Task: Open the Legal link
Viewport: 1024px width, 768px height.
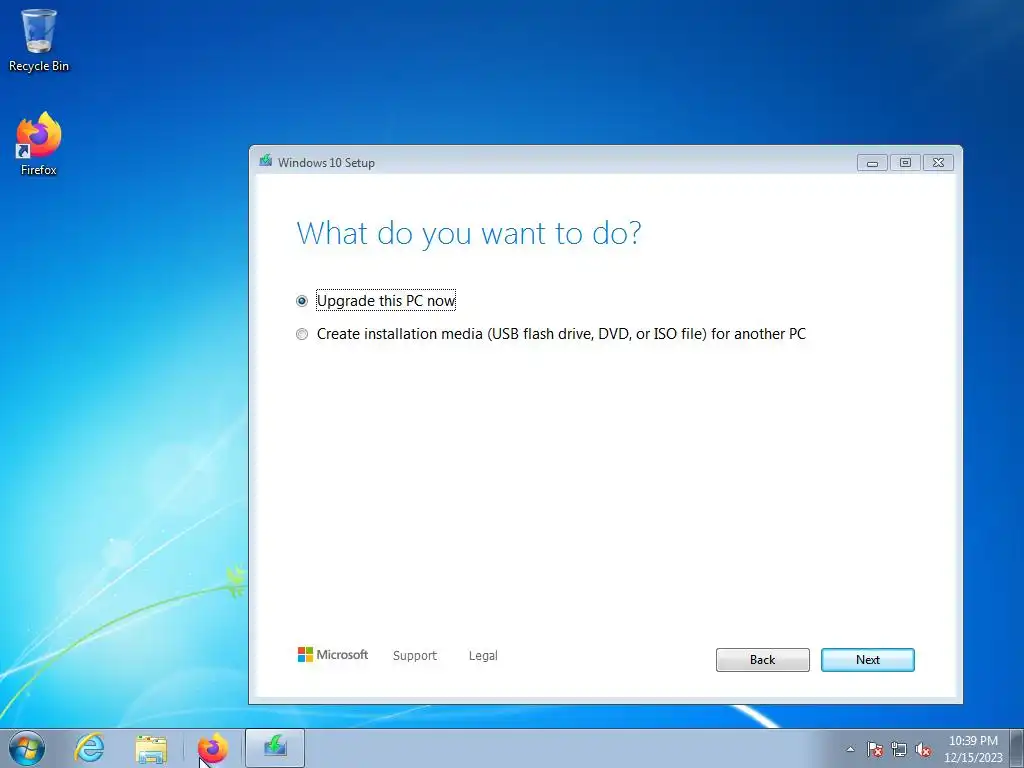Action: (483, 655)
